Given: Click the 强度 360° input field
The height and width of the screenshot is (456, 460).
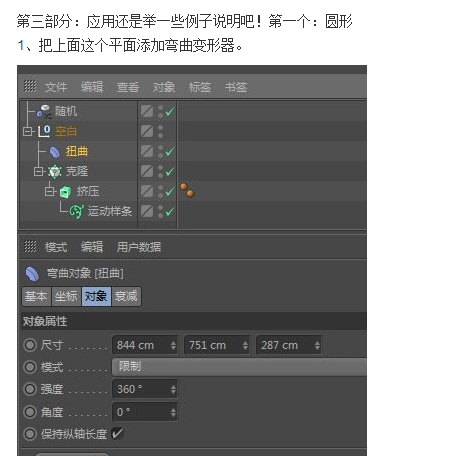Looking at the screenshot, I should pyautogui.click(x=145, y=389).
